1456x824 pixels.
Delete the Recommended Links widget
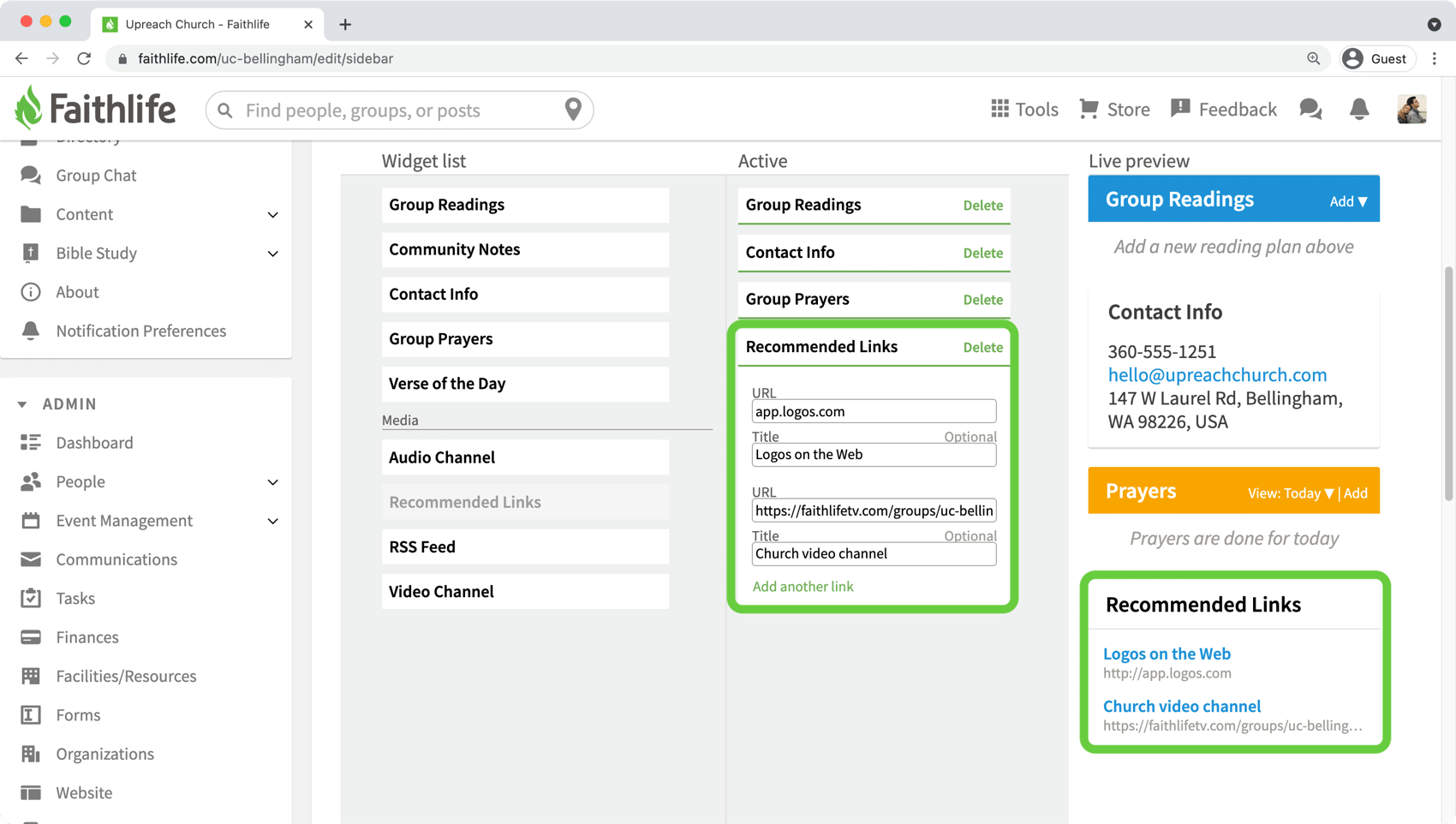(982, 347)
